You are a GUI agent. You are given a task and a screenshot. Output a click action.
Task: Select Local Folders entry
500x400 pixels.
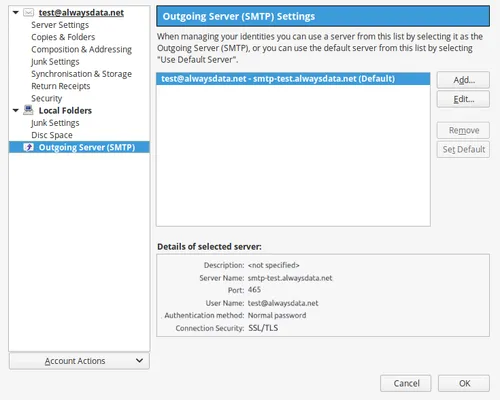pyautogui.click(x=65, y=110)
